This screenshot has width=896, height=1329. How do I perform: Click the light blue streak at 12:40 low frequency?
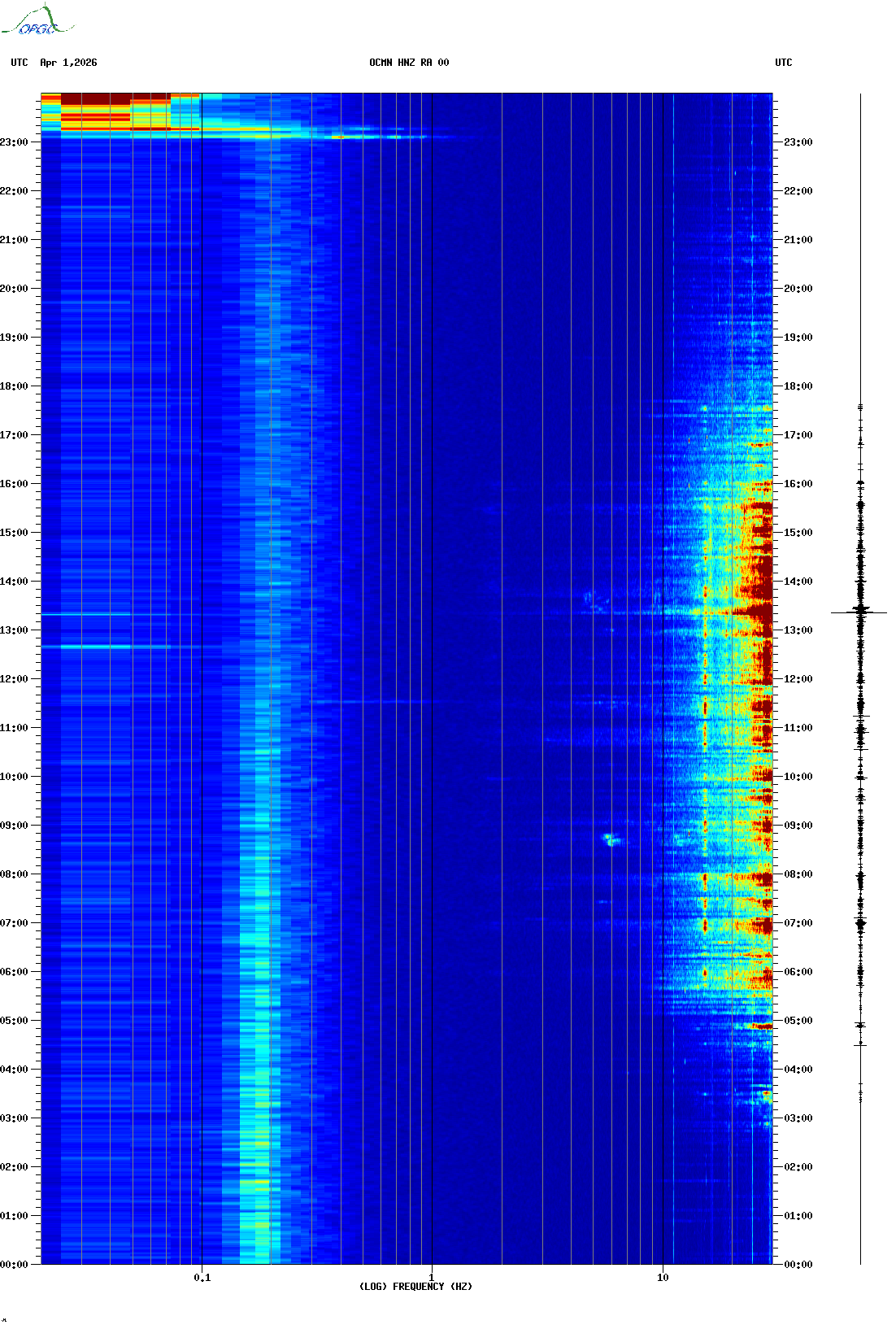point(95,647)
